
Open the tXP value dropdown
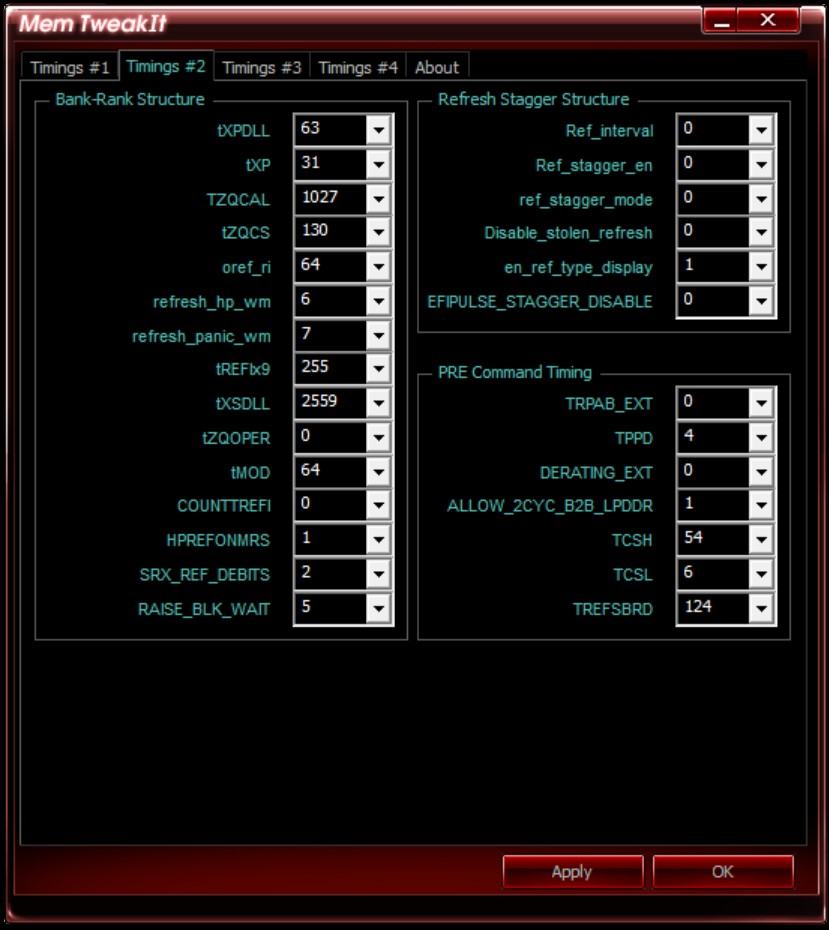pos(378,164)
